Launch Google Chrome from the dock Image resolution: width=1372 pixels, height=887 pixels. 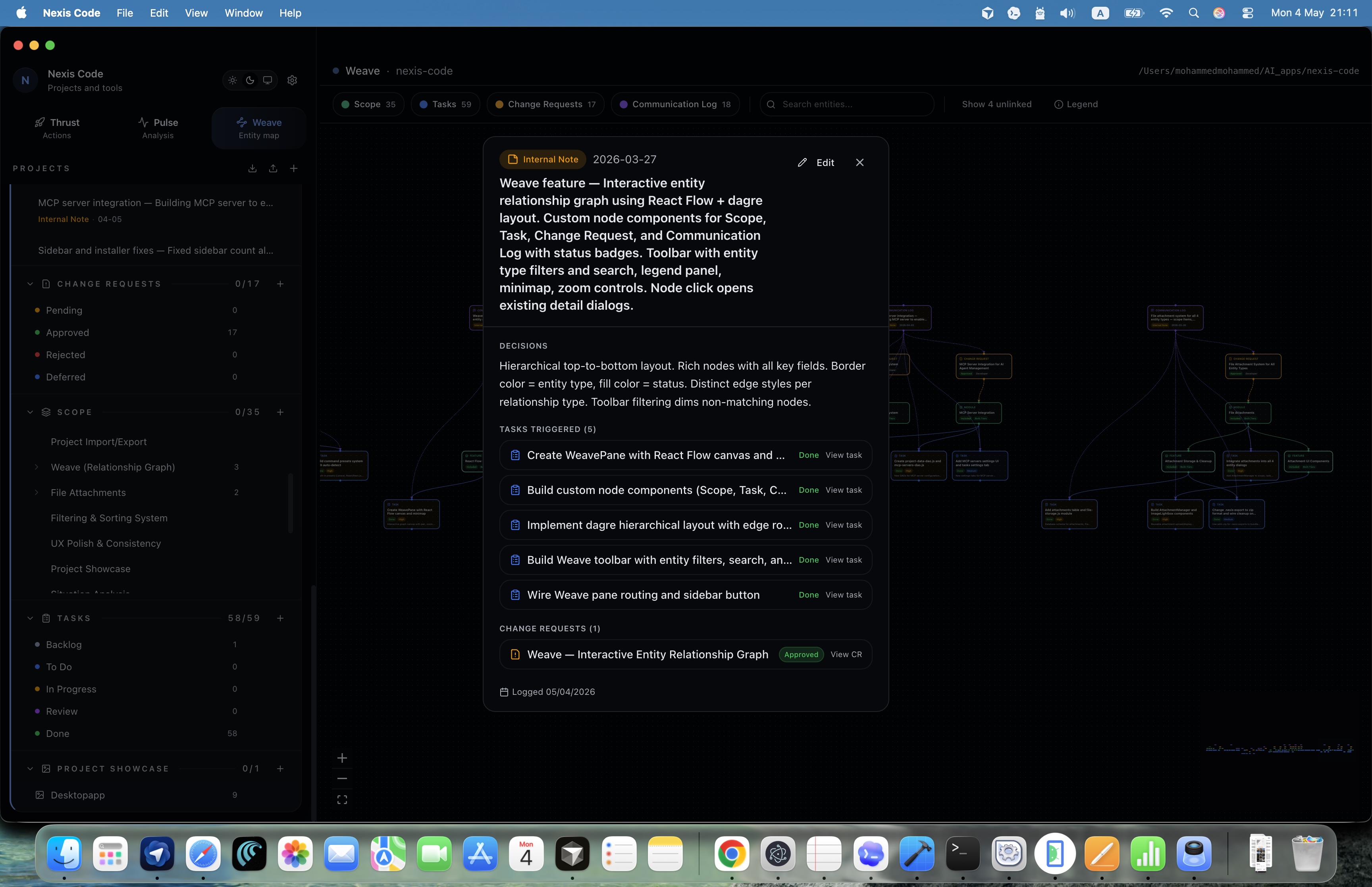click(x=732, y=854)
